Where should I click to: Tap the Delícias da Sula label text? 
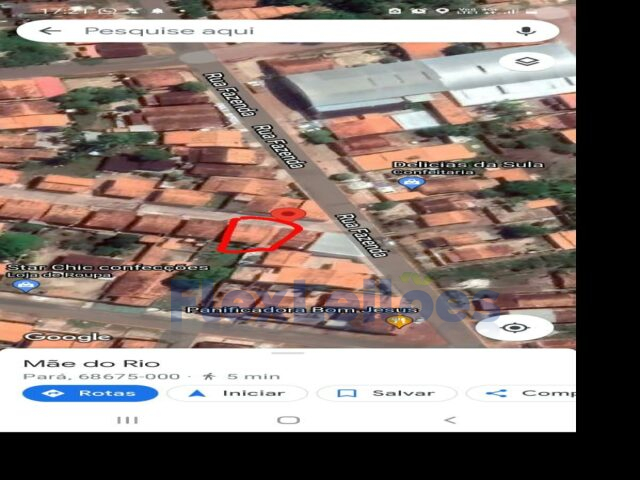468,167
